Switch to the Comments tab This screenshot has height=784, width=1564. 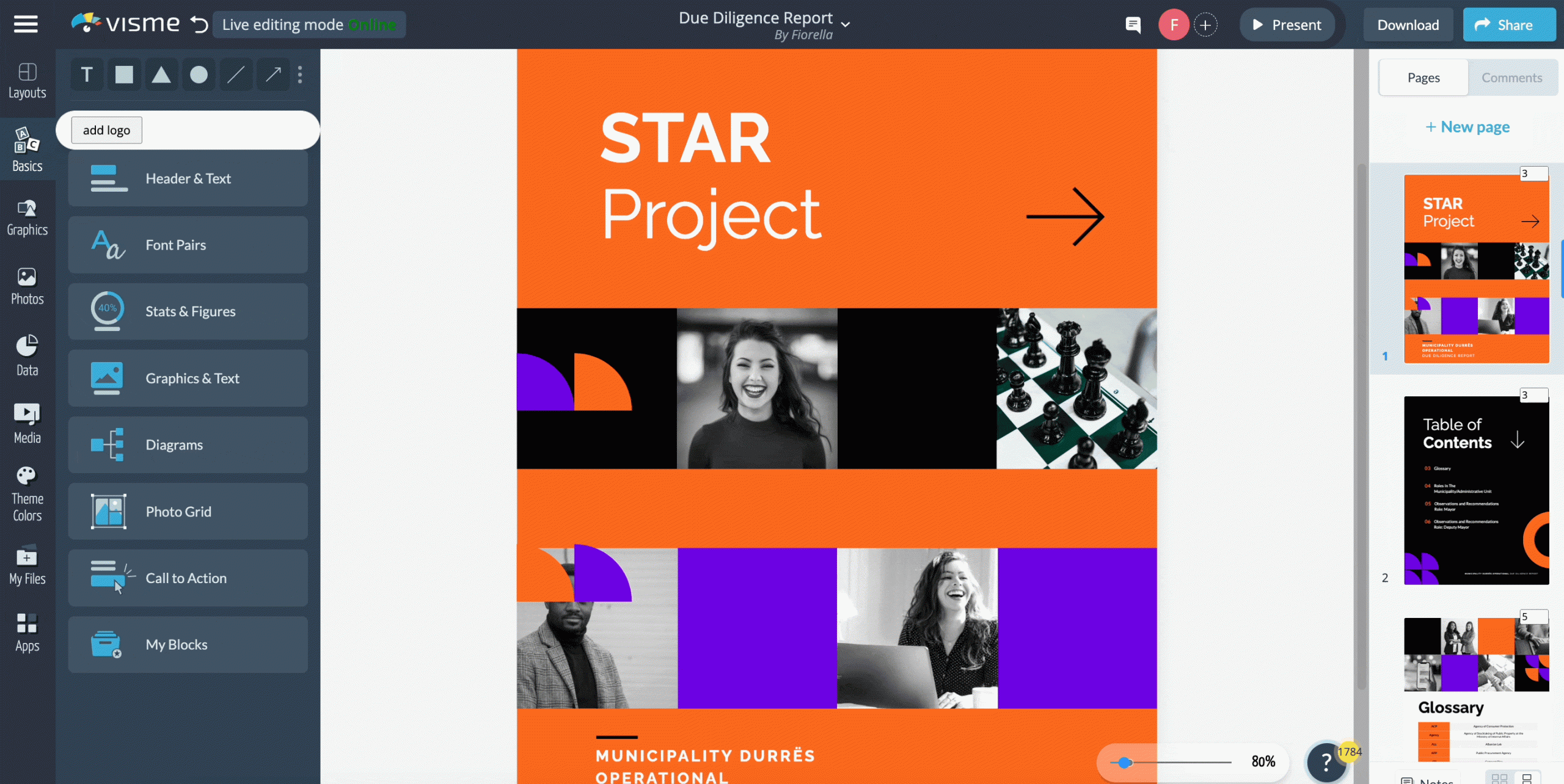click(x=1511, y=77)
